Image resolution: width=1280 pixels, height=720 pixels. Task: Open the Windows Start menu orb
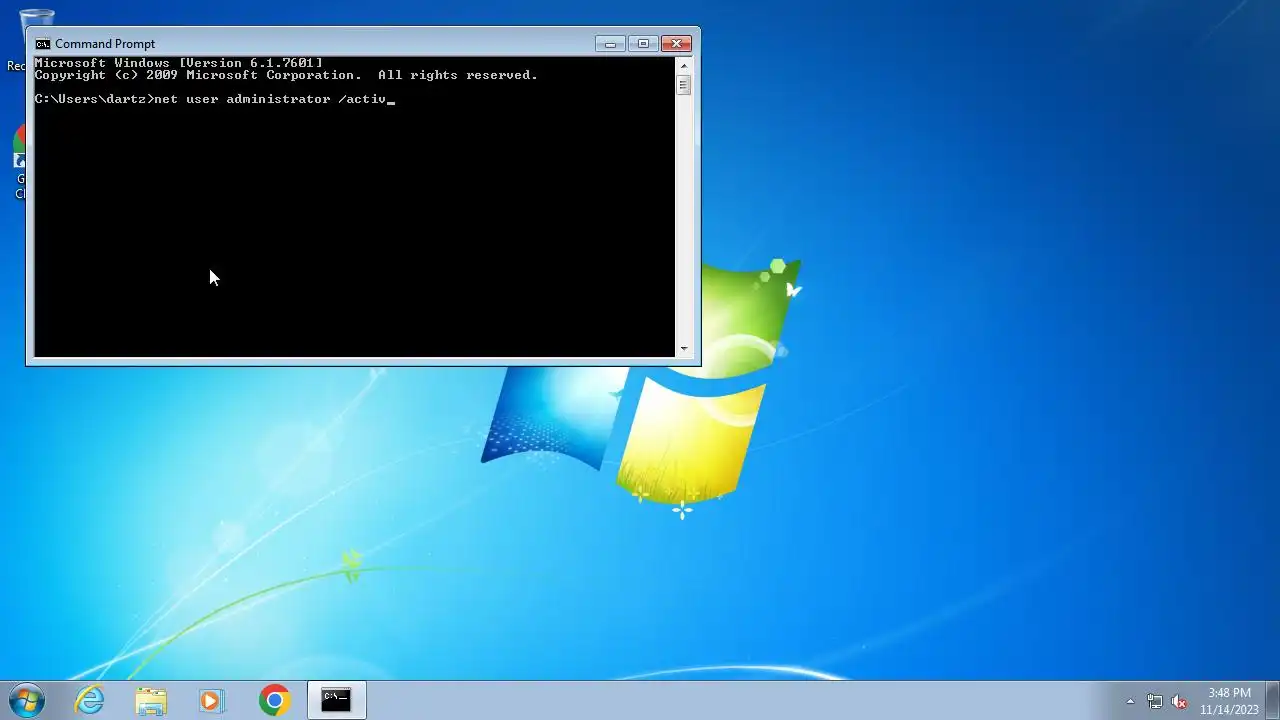pyautogui.click(x=27, y=700)
